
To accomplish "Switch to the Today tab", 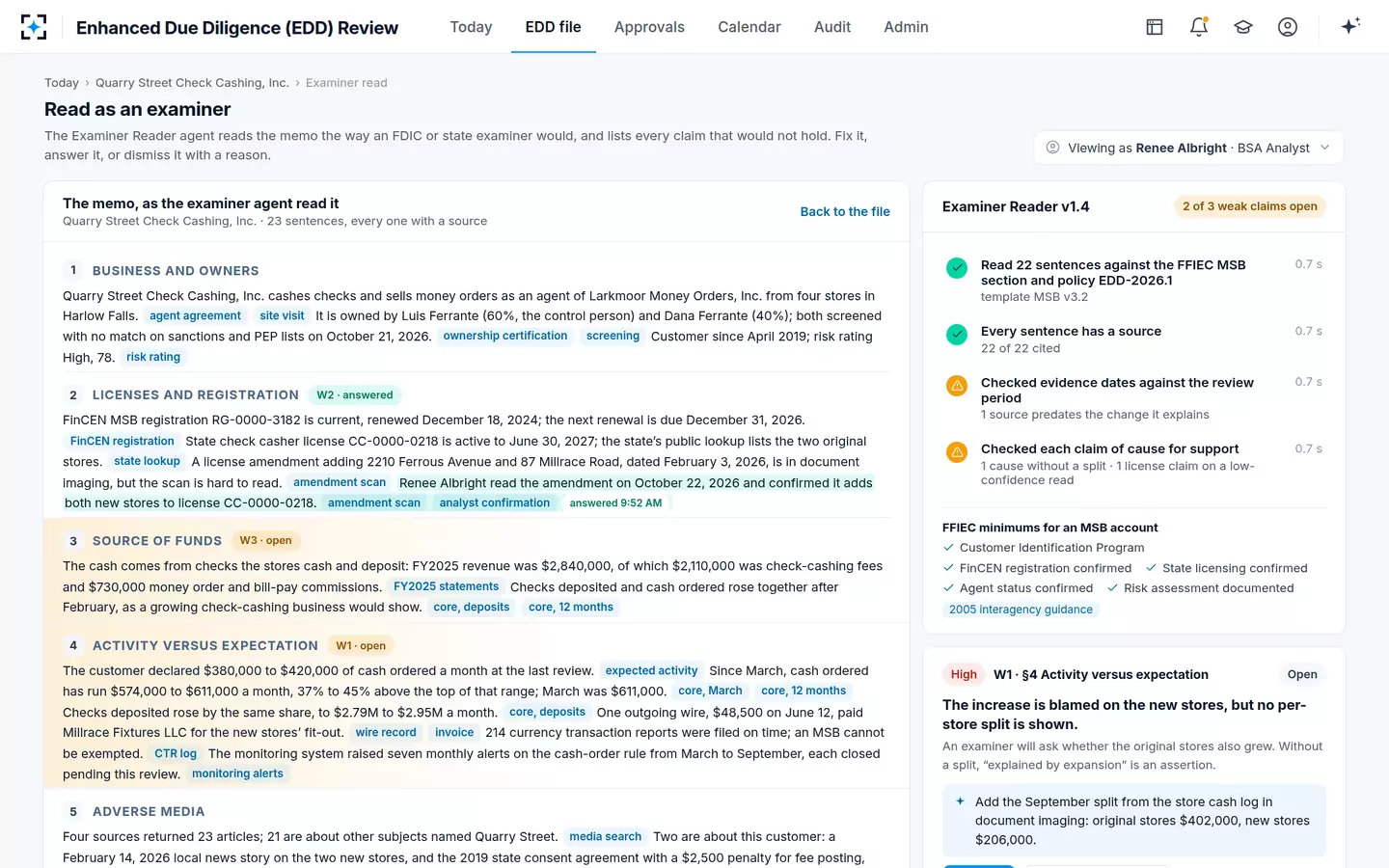I will 471,27.
